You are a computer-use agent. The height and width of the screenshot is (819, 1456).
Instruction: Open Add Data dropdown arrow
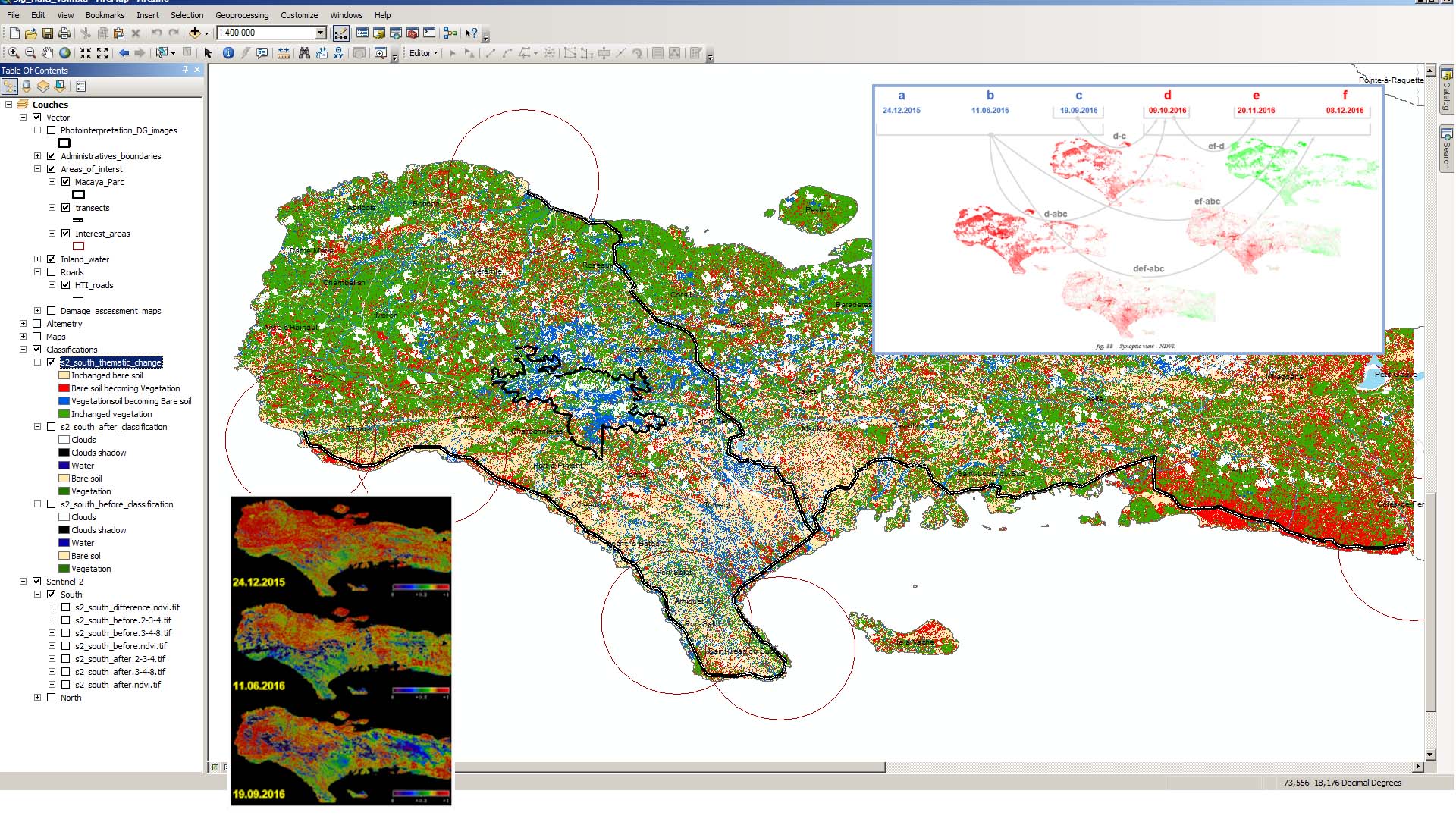206,33
